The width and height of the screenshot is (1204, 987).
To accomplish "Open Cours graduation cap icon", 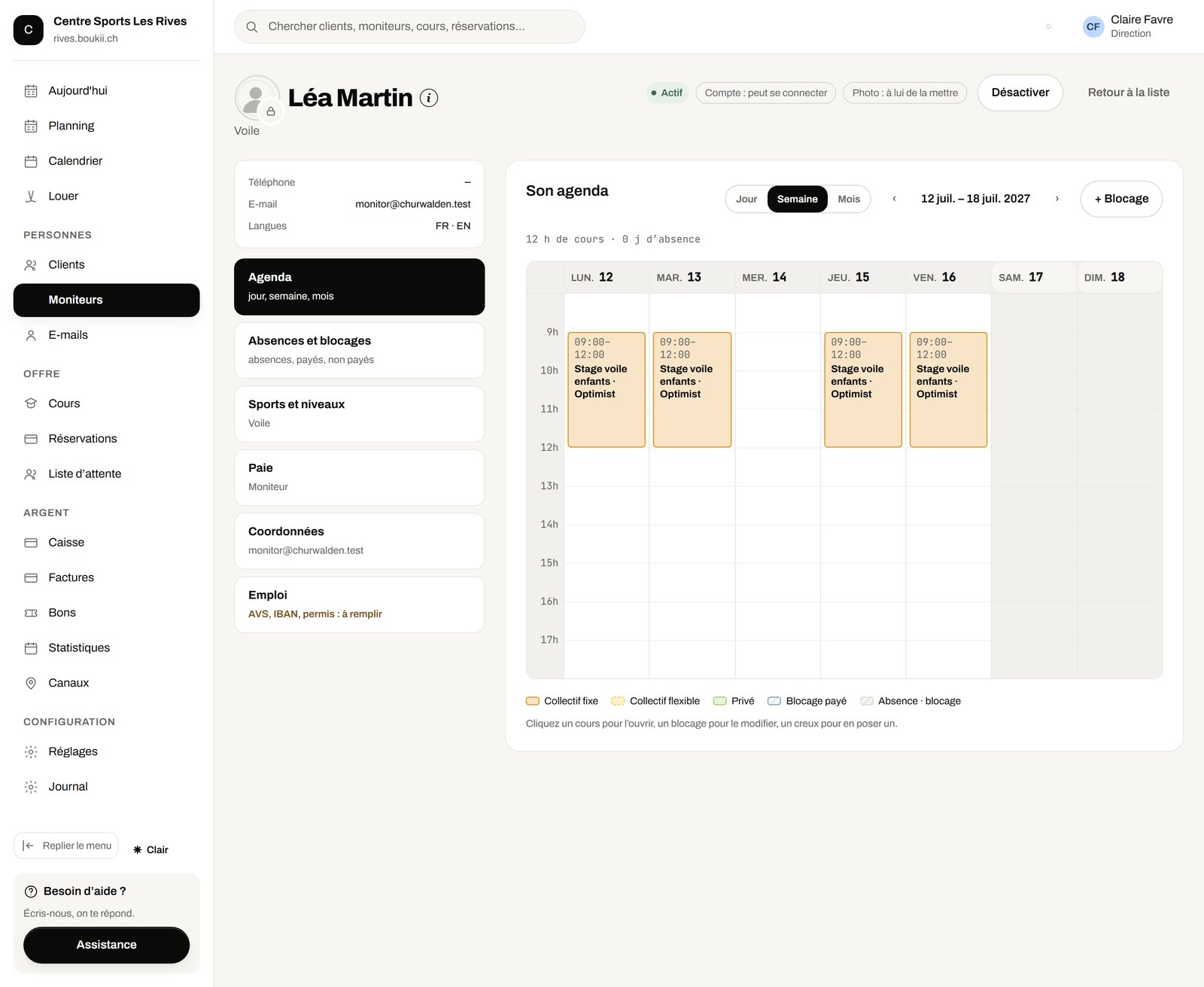I will click(x=31, y=404).
